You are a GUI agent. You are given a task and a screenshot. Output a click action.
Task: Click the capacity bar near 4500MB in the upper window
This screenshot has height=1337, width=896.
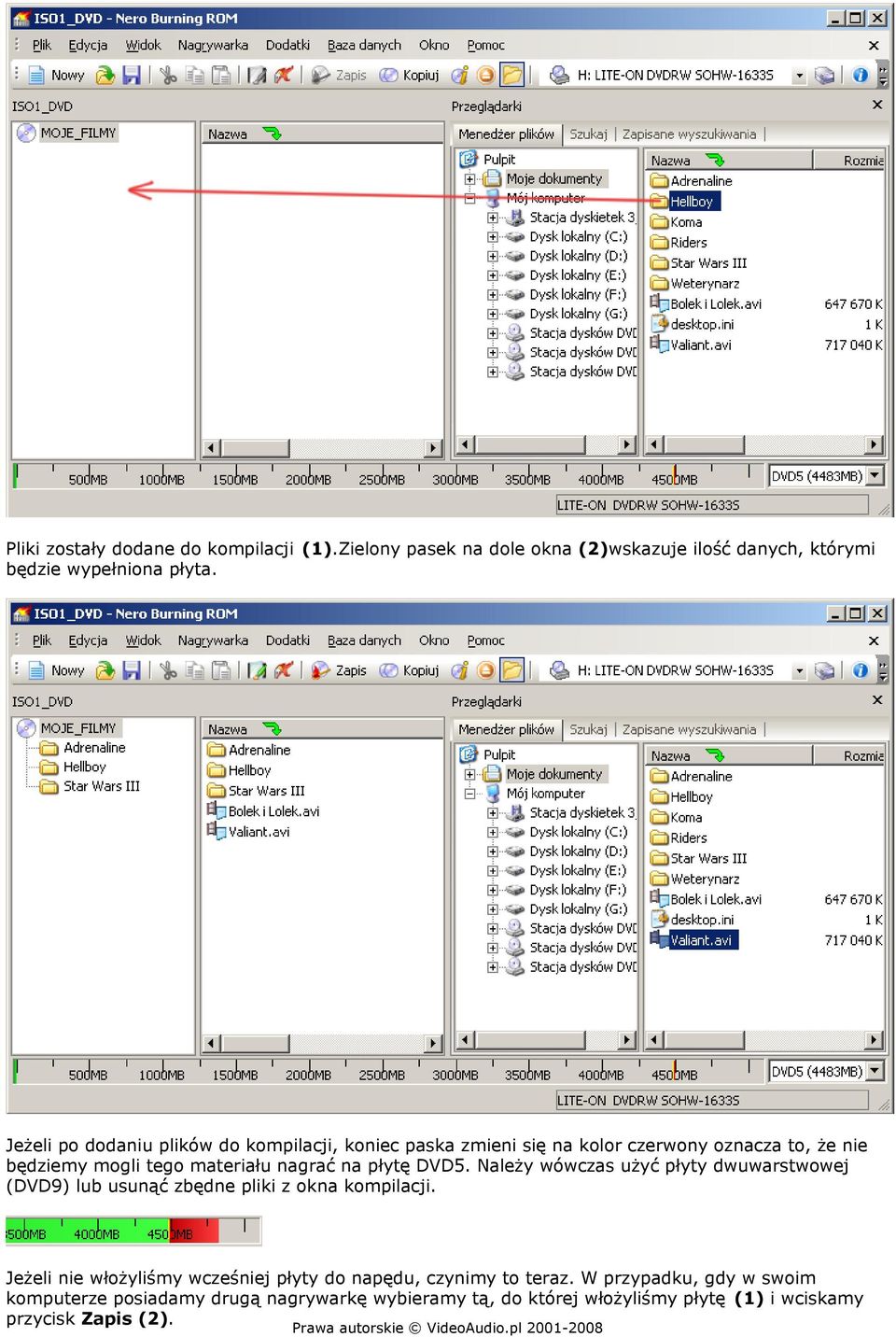pos(674,476)
